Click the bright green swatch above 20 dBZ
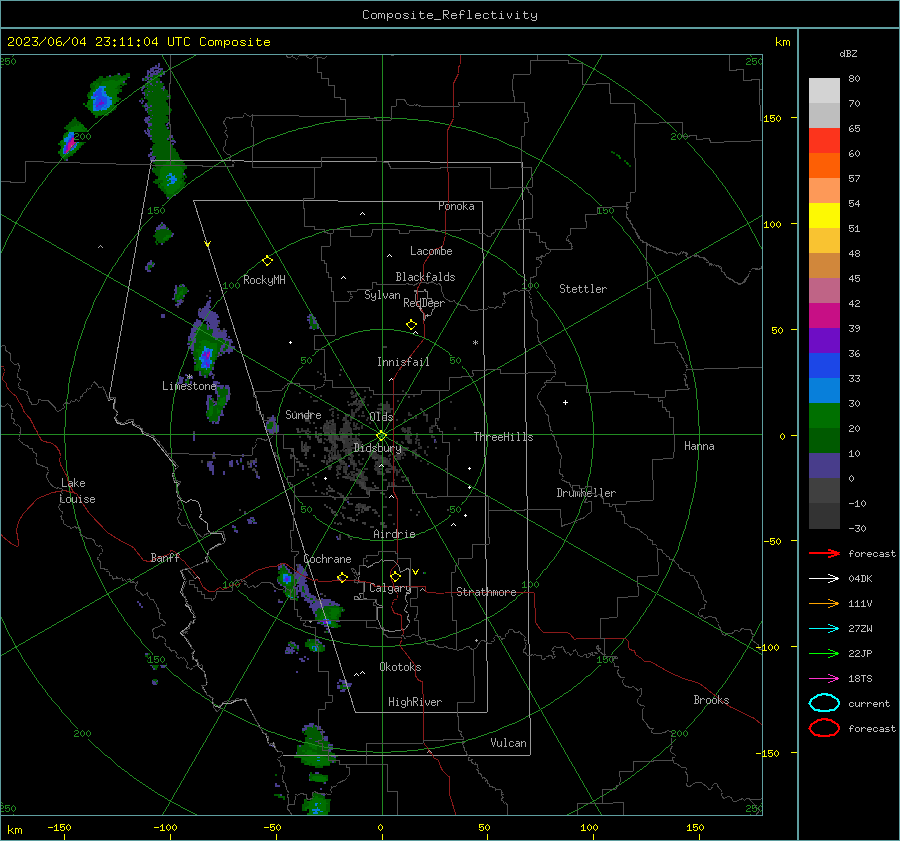900x841 pixels. [824, 416]
